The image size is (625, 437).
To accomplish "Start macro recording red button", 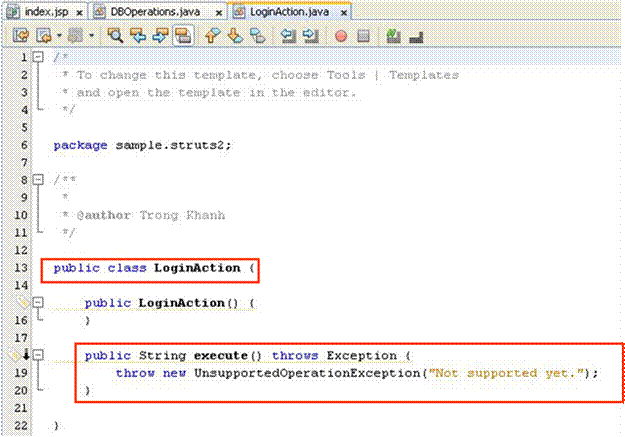I will click(341, 36).
